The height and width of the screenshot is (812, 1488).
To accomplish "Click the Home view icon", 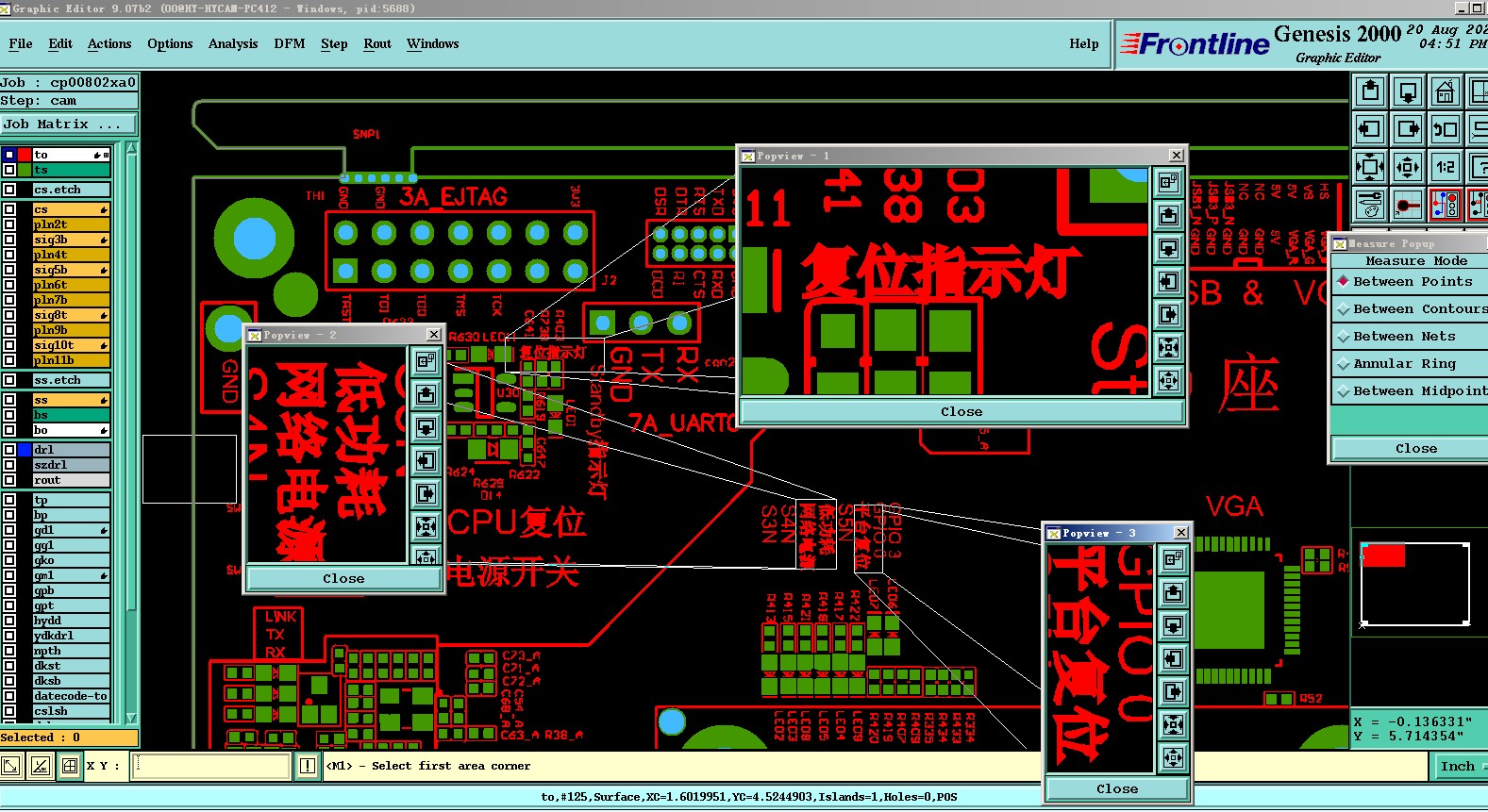I will pyautogui.click(x=1445, y=91).
